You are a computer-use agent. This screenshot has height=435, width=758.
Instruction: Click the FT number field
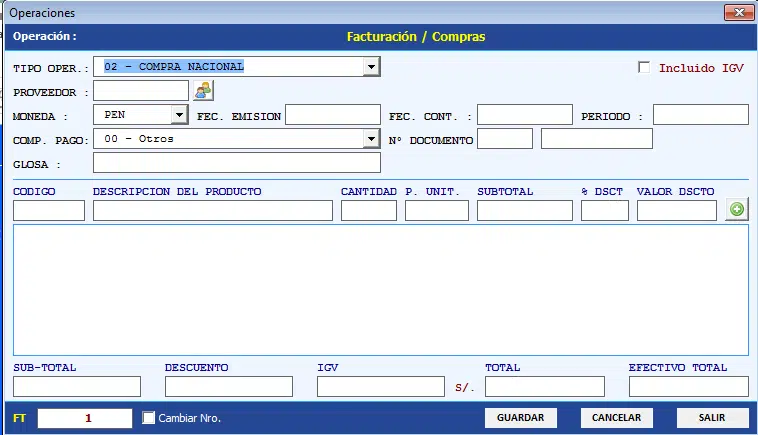click(x=85, y=418)
